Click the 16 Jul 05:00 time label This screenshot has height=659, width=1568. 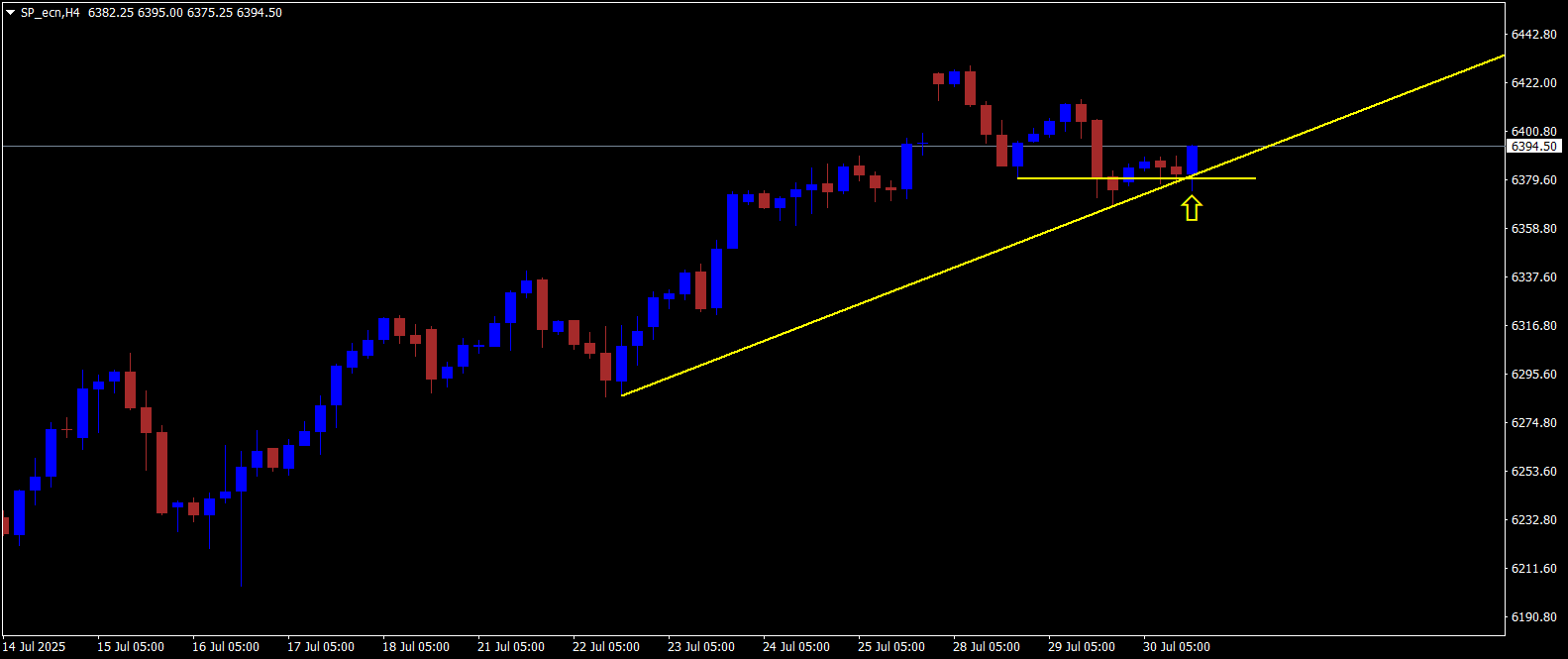pos(226,647)
